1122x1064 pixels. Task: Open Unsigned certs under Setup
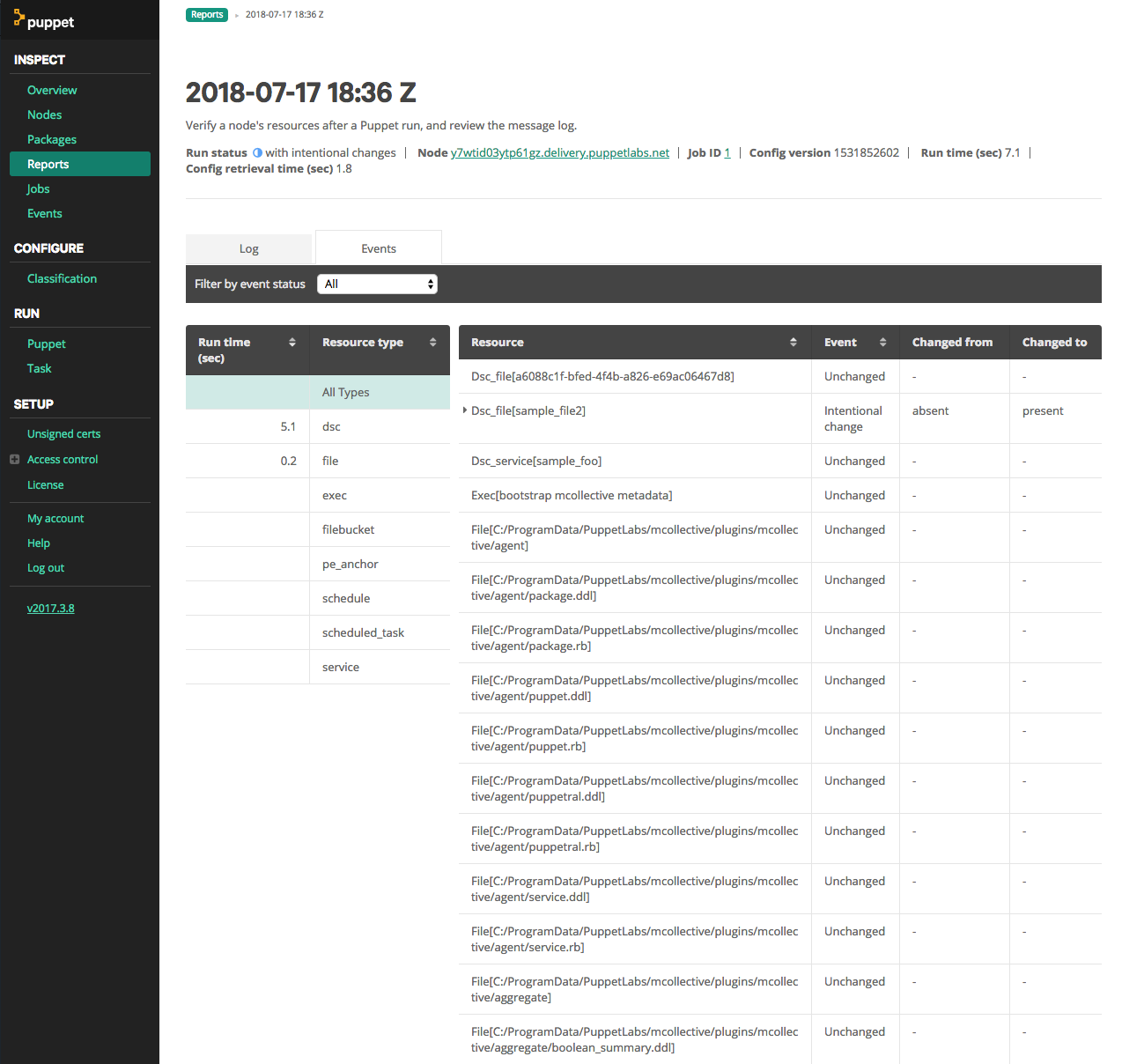coord(63,433)
